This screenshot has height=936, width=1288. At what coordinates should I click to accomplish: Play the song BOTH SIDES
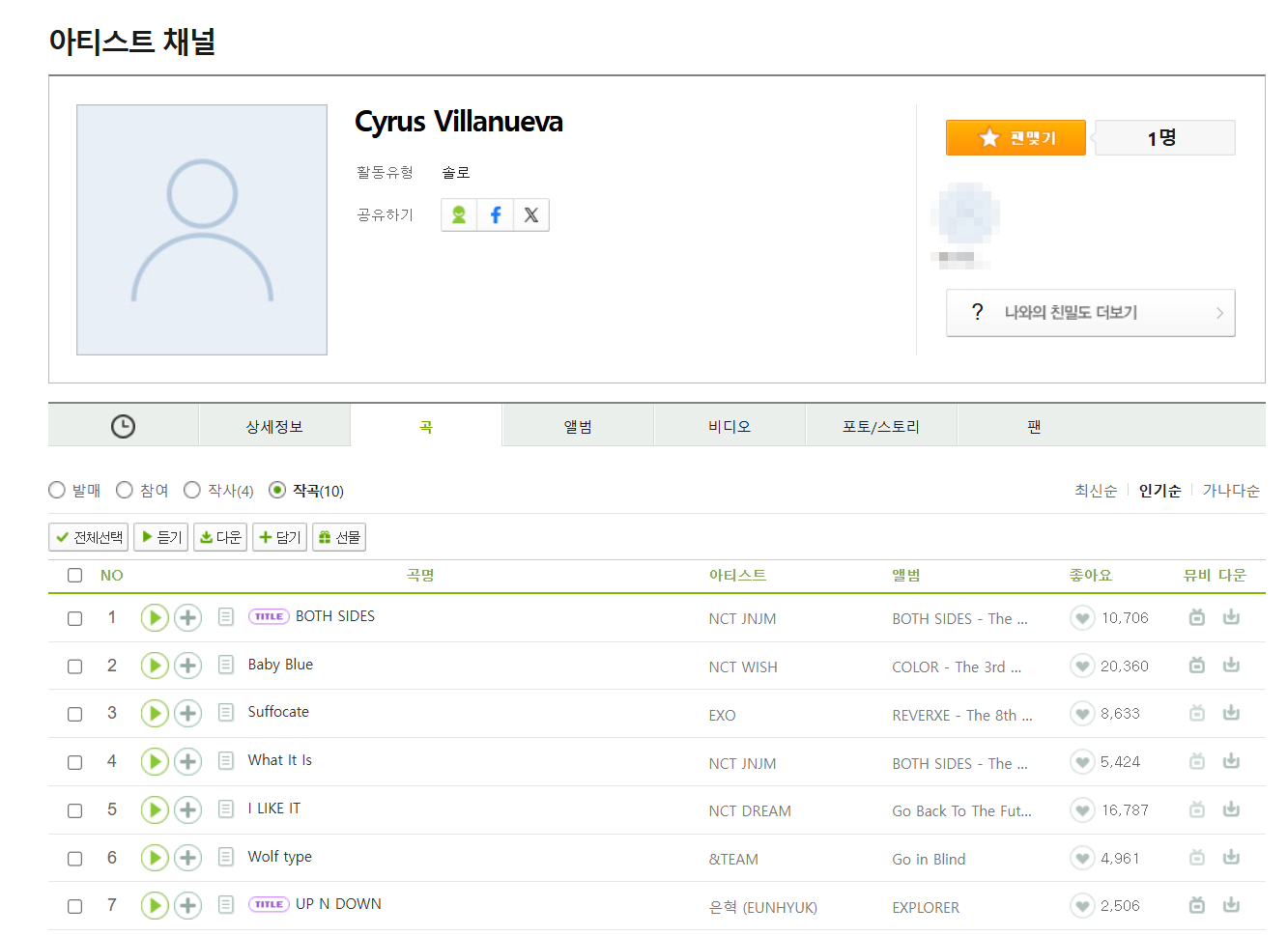[x=155, y=617]
